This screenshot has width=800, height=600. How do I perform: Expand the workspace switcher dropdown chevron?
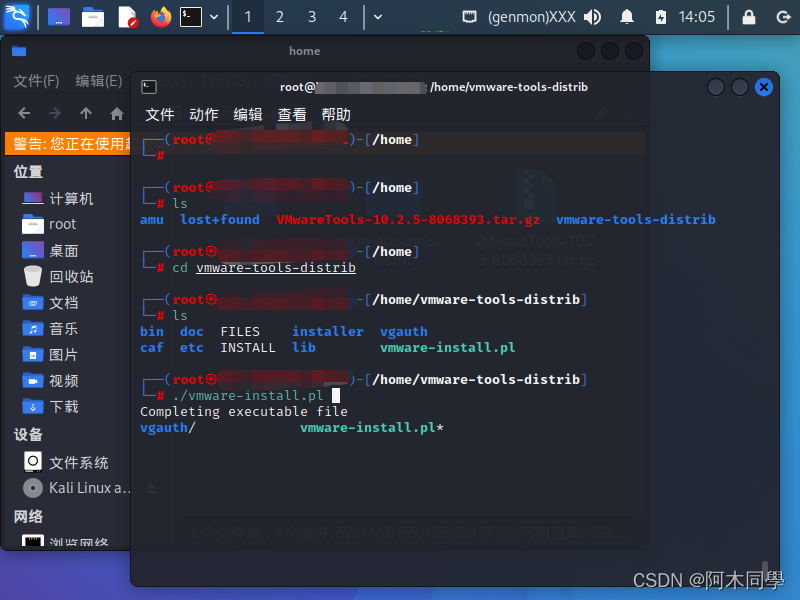pyautogui.click(x=378, y=17)
